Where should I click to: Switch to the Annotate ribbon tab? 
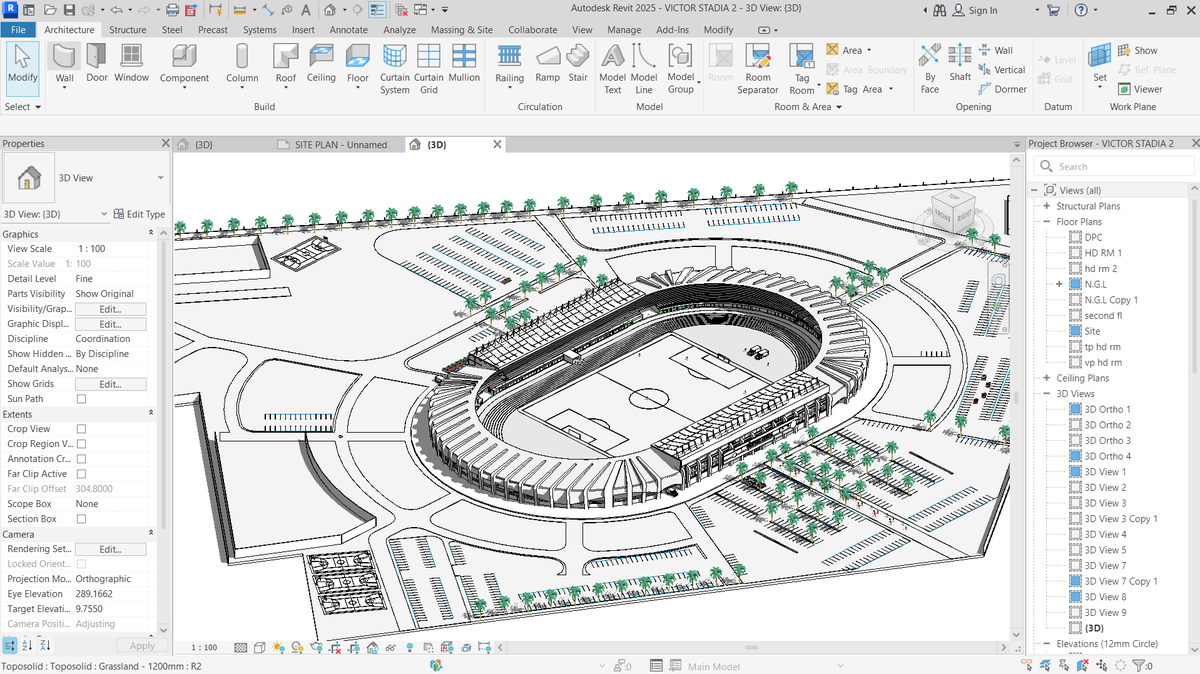click(349, 30)
